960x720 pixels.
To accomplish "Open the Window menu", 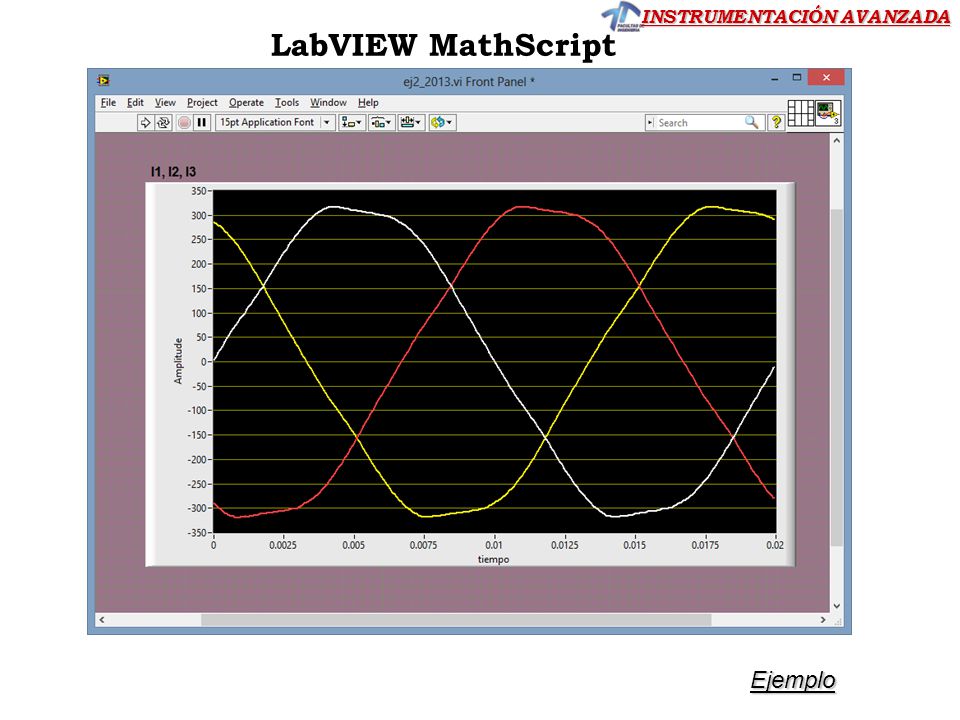I will tap(328, 102).
